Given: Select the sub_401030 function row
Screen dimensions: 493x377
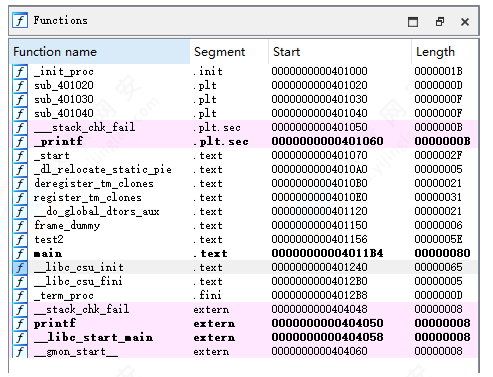Looking at the screenshot, I should (244, 99).
